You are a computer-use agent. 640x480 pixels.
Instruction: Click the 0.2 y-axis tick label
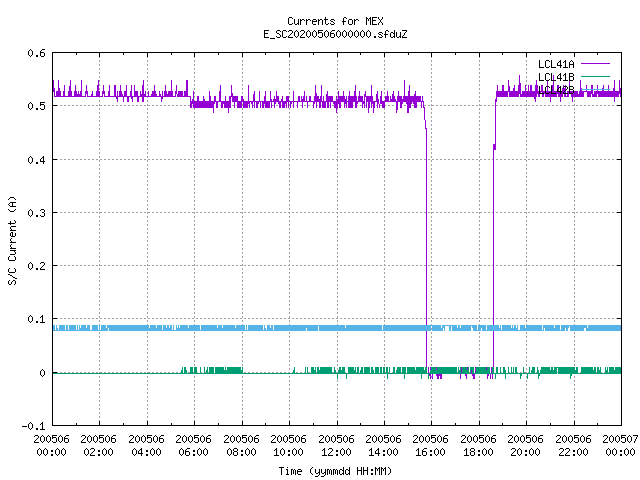point(36,266)
